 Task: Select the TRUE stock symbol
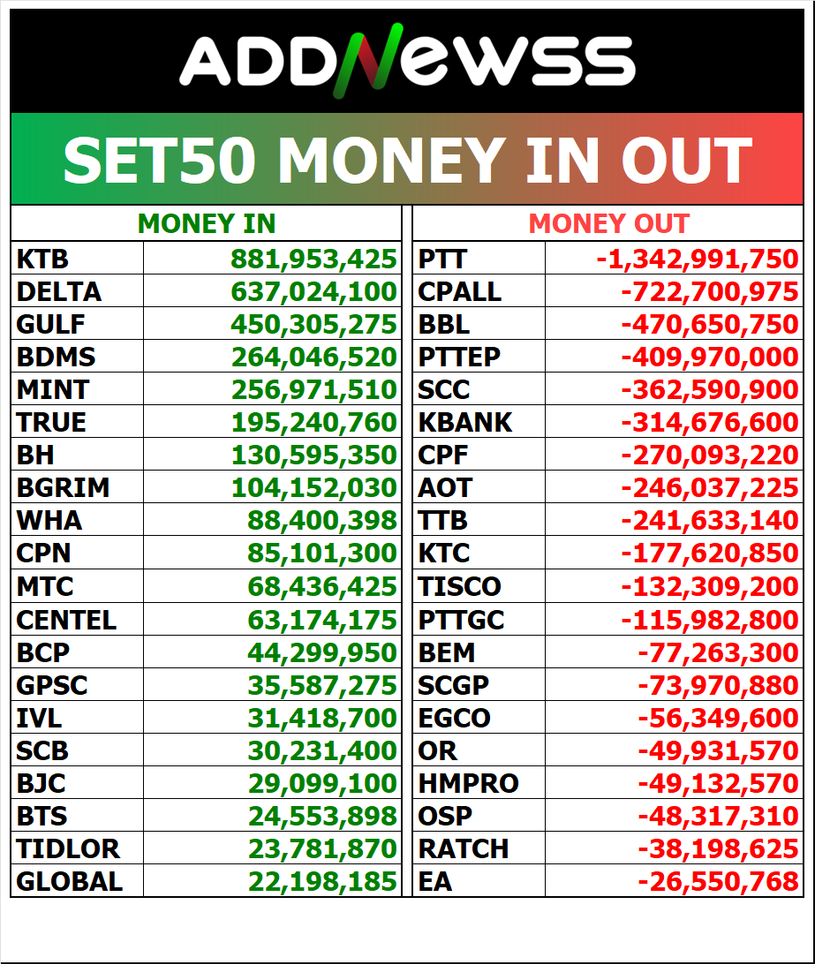coord(52,422)
